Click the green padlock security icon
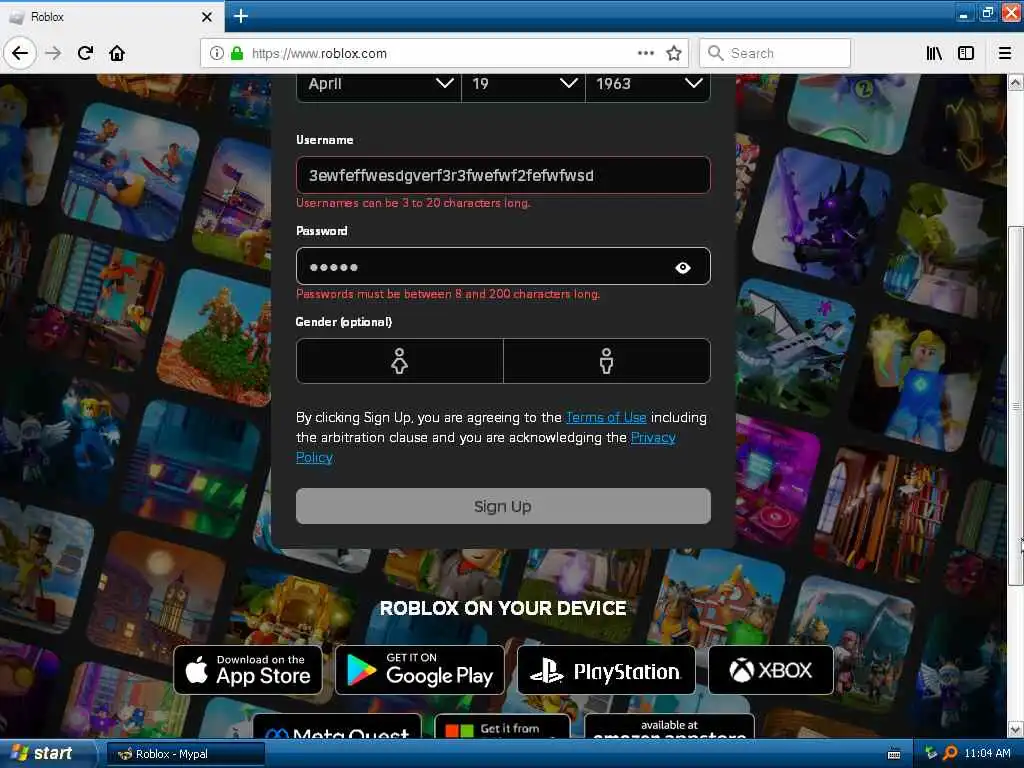The image size is (1024, 768). pos(237,53)
